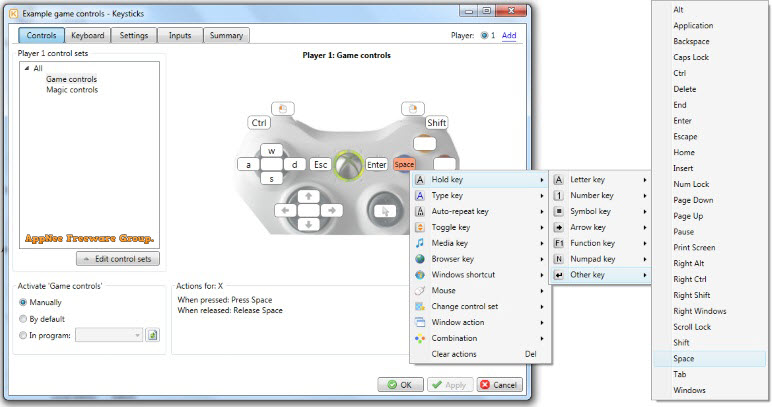
Task: Click the browse program icon button
Action: point(153,335)
